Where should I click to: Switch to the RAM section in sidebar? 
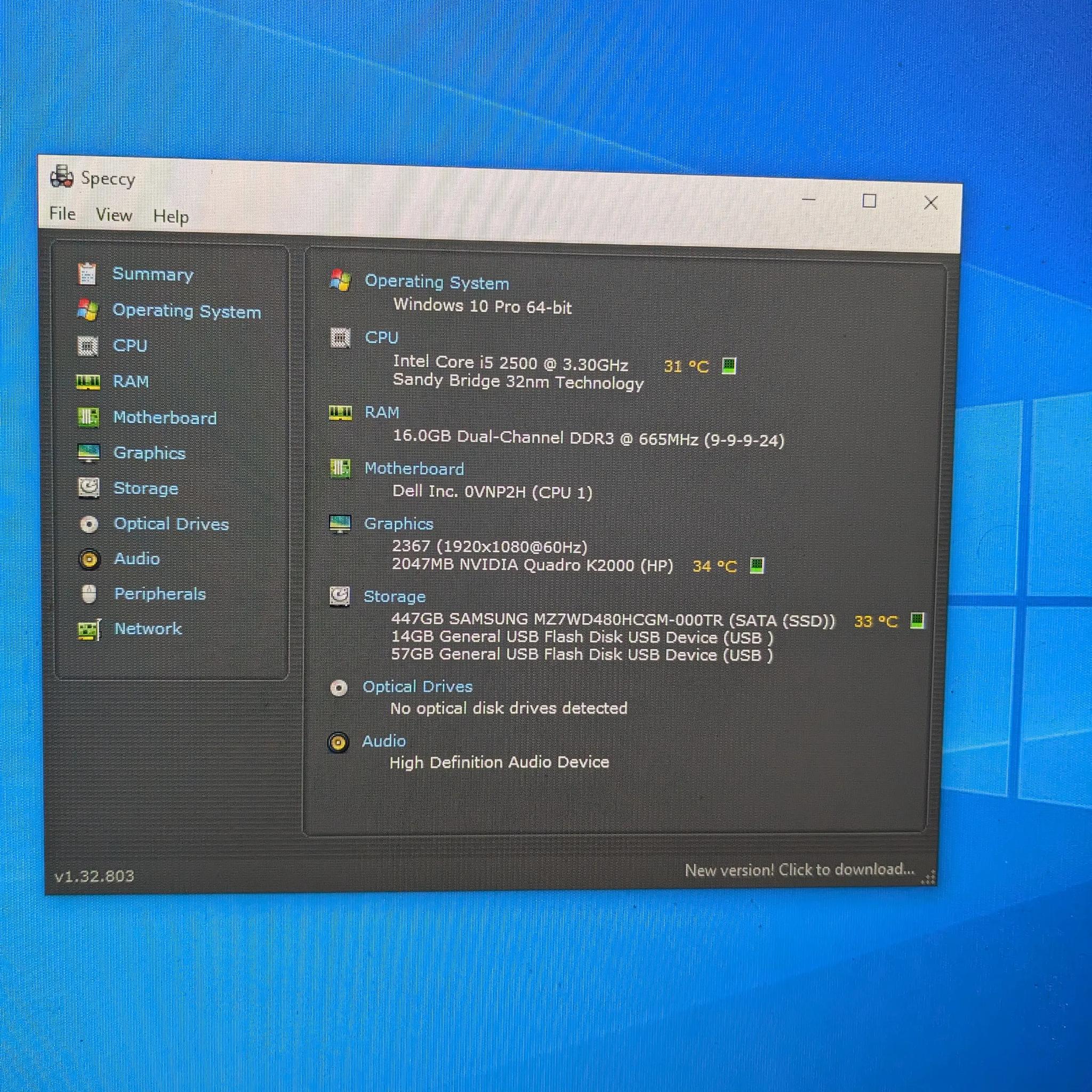pos(131,382)
